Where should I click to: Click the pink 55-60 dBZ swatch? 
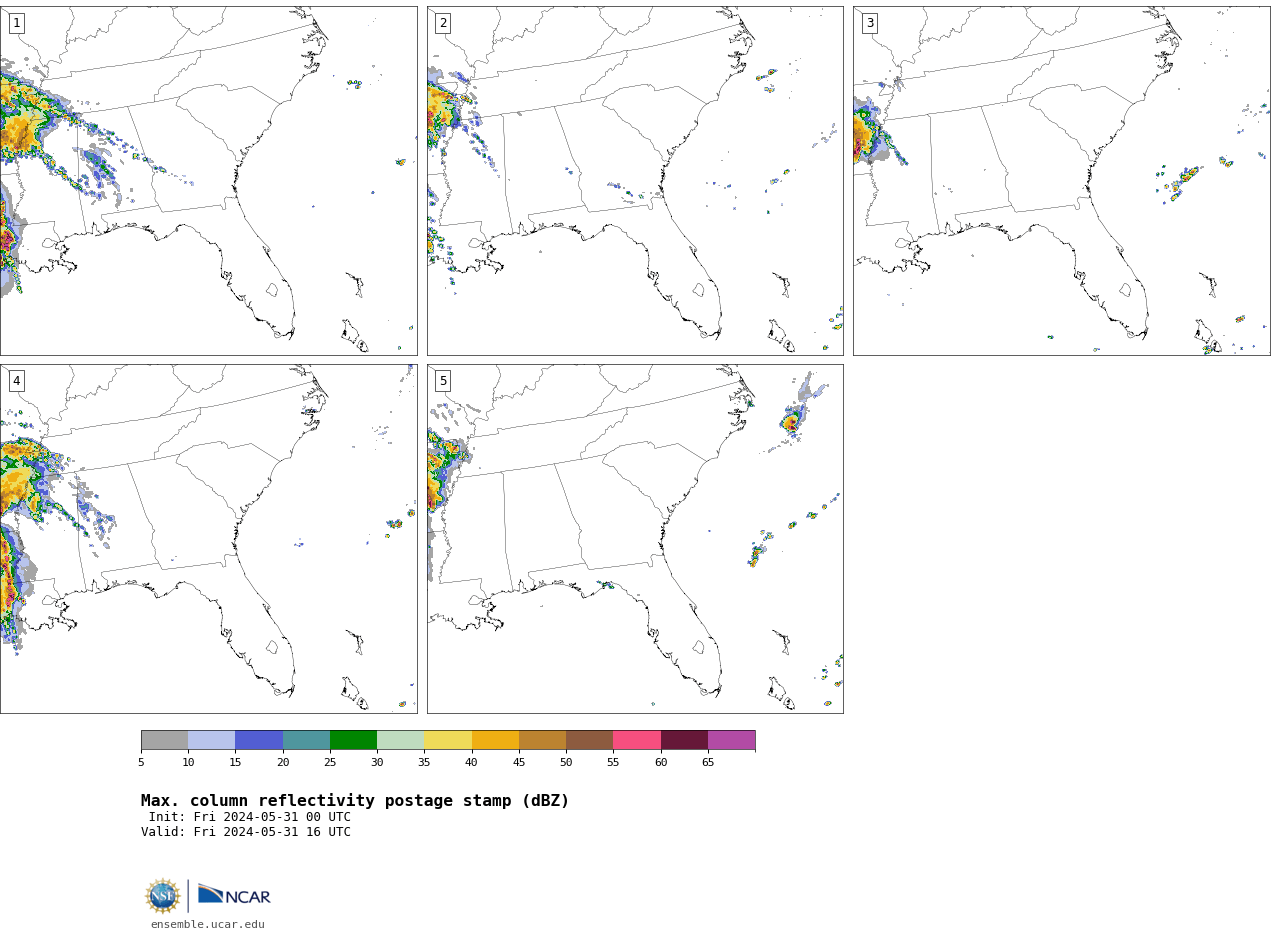(637, 740)
